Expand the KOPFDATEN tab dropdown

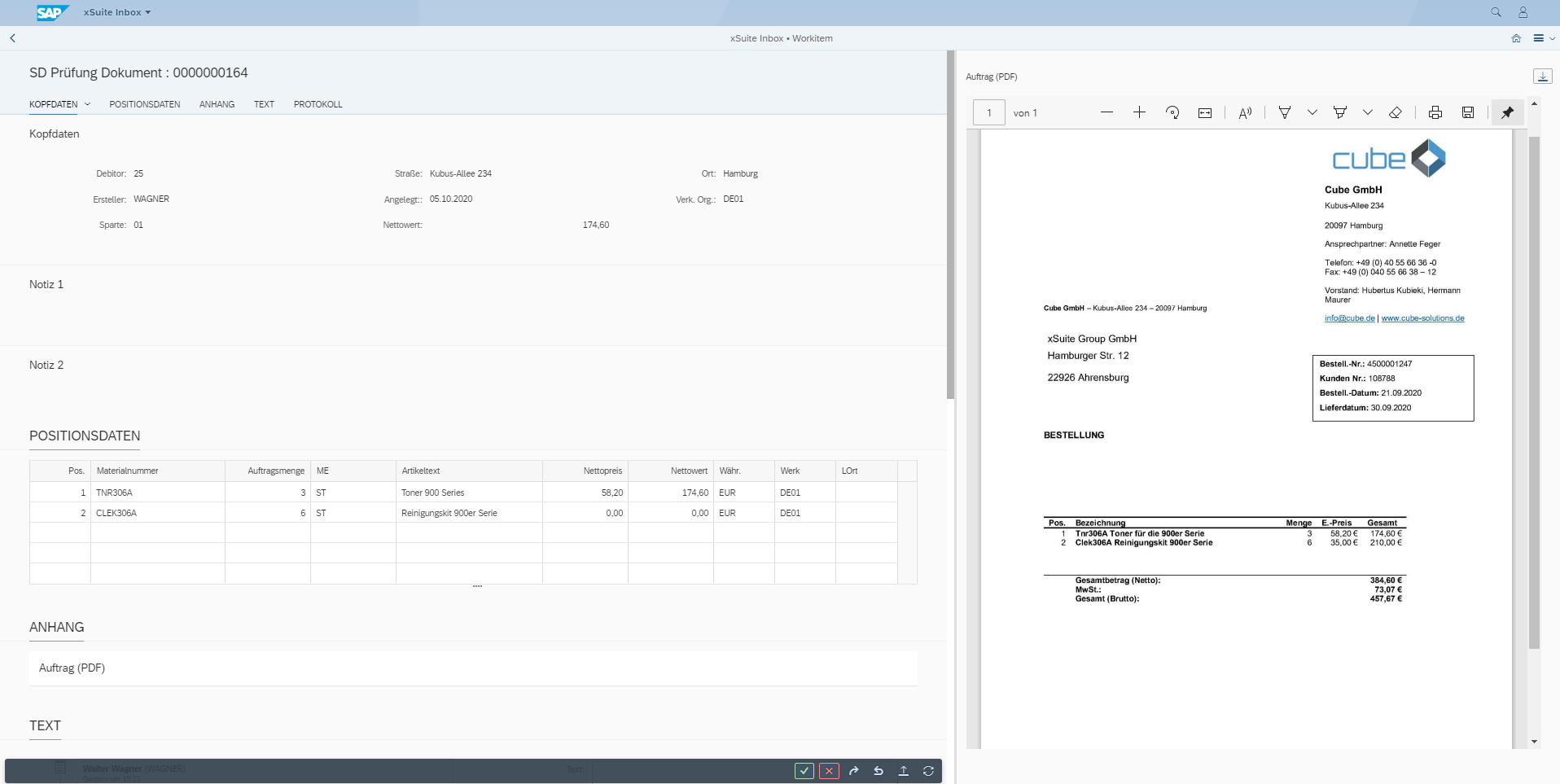(88, 104)
